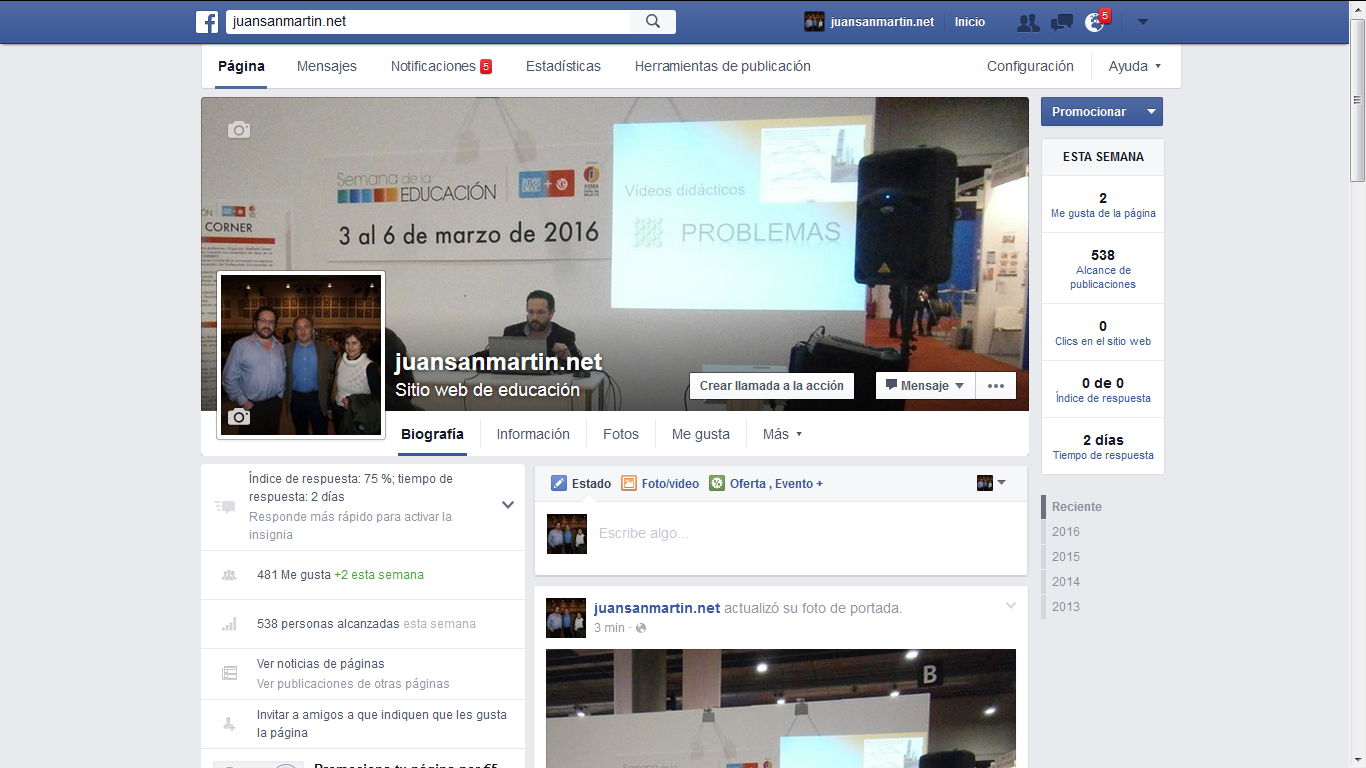Jump to 2013 in timeline
The width and height of the screenshot is (1366, 768).
(1066, 607)
